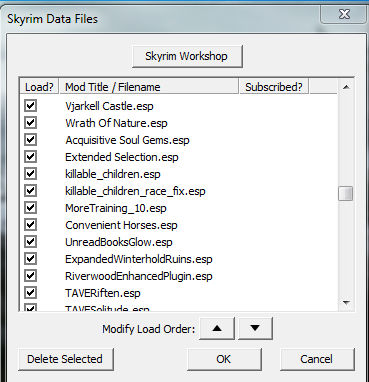The width and height of the screenshot is (369, 382).
Task: Sort by Subscribed? column header
Action: click(274, 87)
